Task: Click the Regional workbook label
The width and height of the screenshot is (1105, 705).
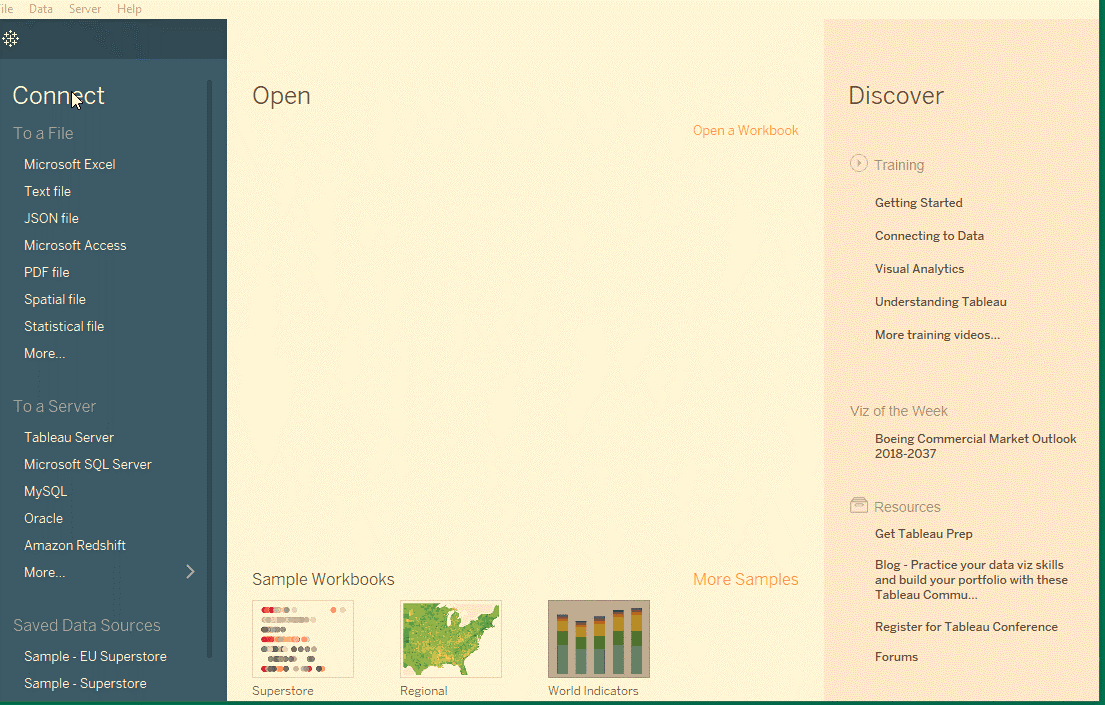Action: click(424, 691)
